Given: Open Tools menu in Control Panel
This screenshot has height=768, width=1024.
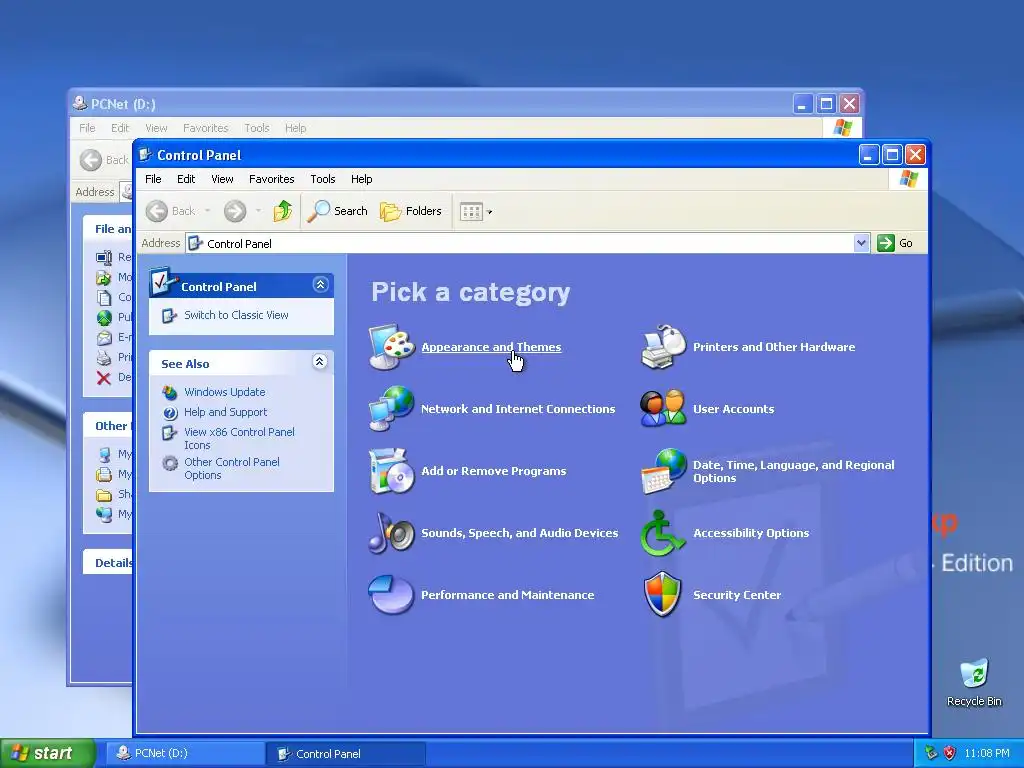Looking at the screenshot, I should click(323, 179).
